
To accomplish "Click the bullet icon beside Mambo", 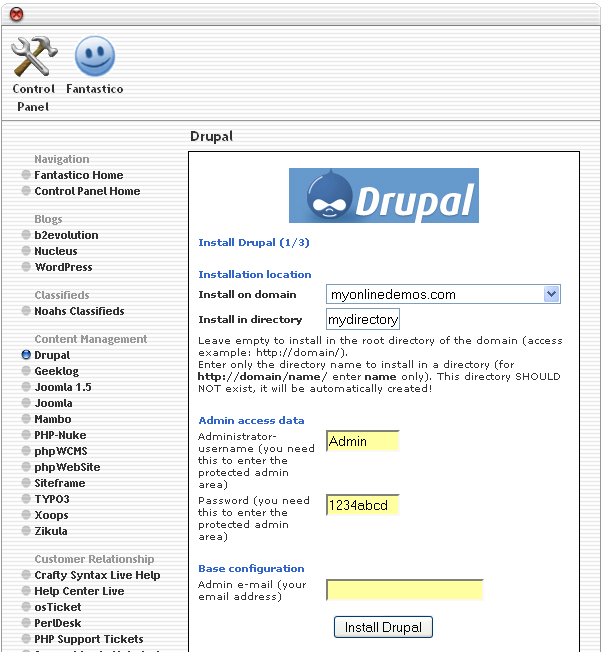I will click(26, 419).
